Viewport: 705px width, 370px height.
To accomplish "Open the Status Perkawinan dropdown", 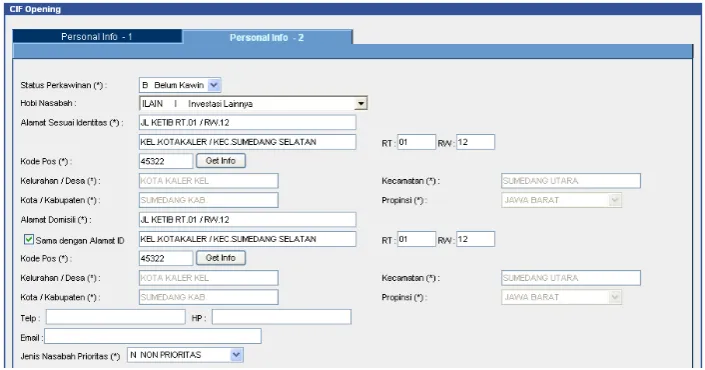I will click(180, 85).
